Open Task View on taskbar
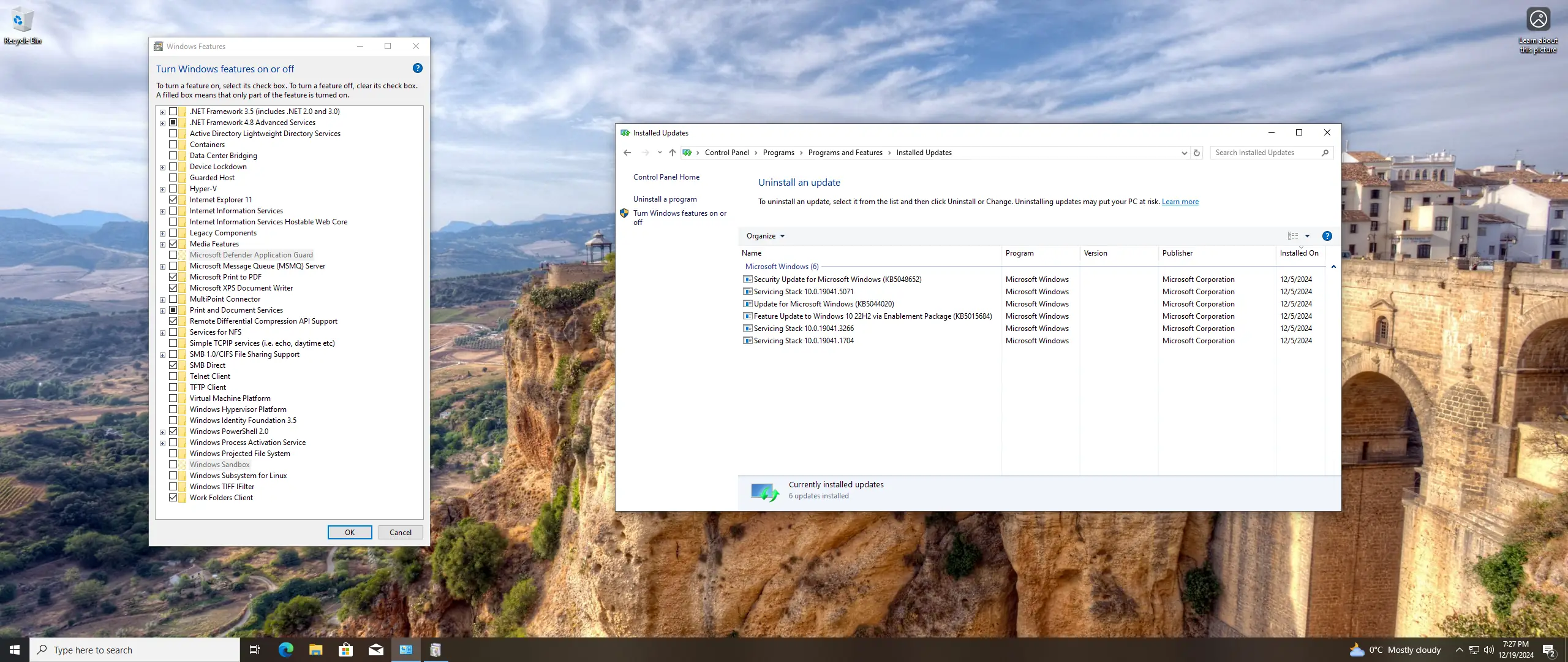The height and width of the screenshot is (662, 1568). 255,650
